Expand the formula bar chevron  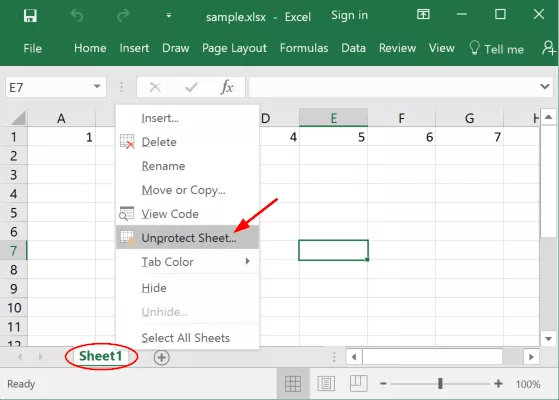pos(545,87)
